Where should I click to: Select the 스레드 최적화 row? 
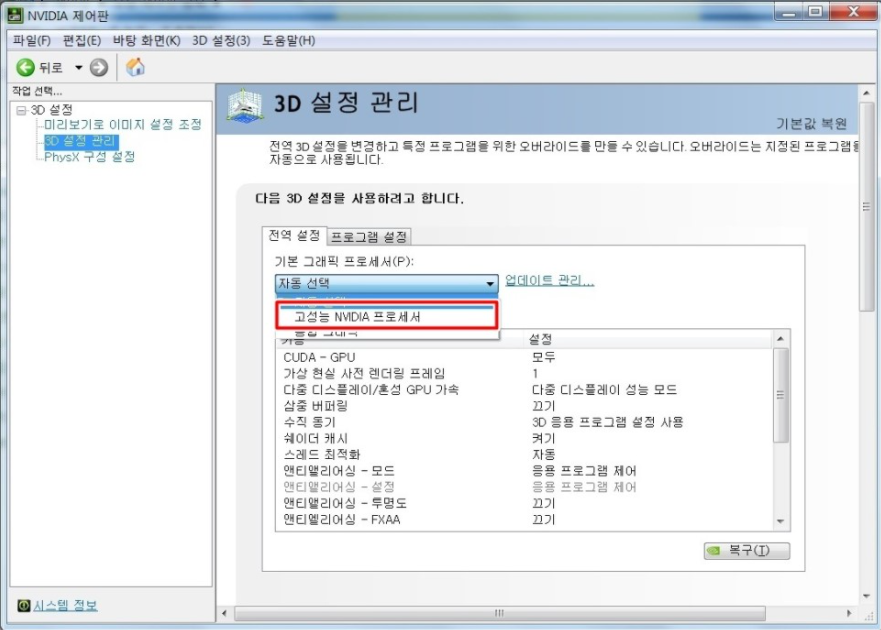click(524, 454)
